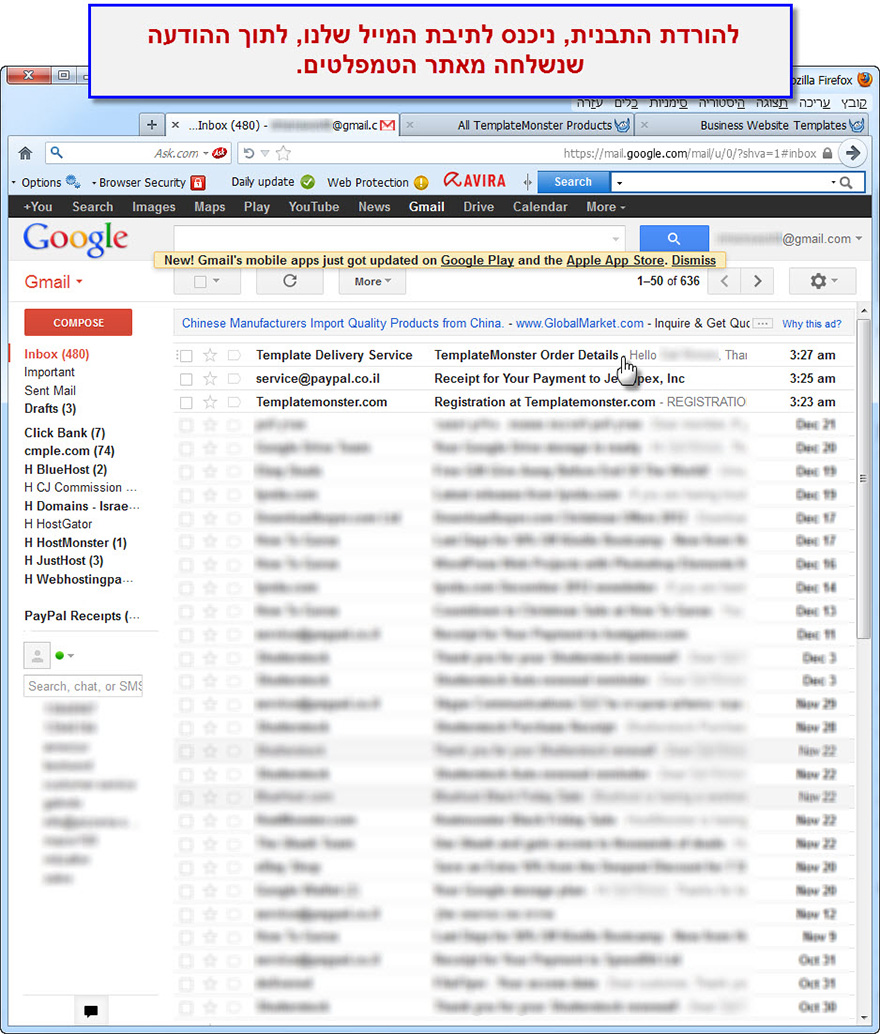
Task: Open the Gmail settings gear
Action: point(823,281)
